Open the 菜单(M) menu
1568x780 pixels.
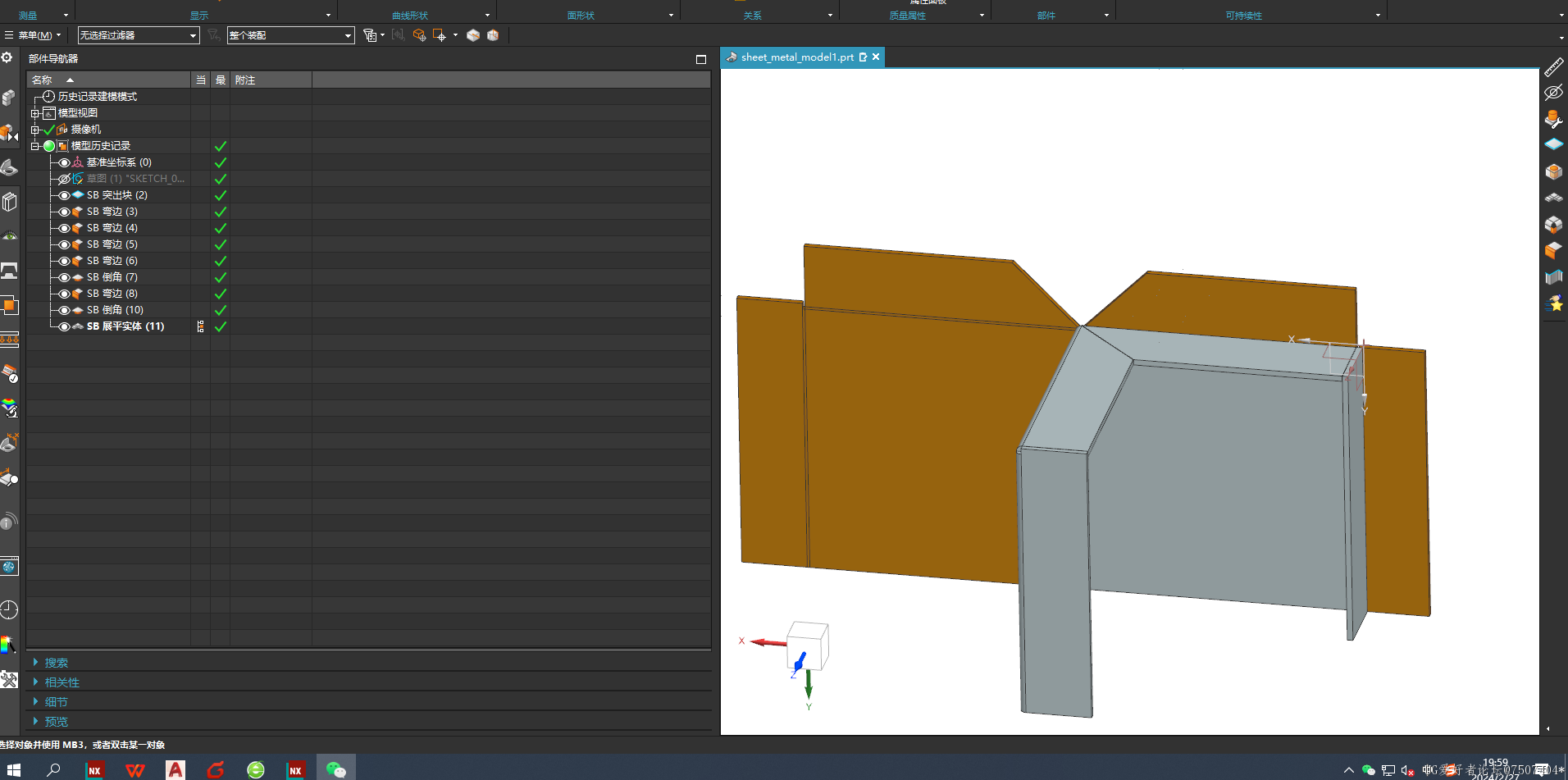33,35
